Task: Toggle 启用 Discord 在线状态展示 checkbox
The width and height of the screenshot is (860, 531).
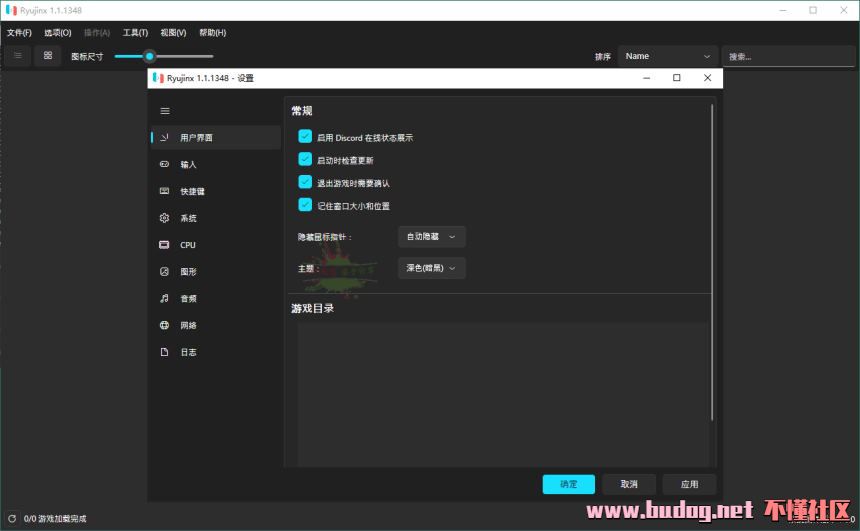Action: 305,137
